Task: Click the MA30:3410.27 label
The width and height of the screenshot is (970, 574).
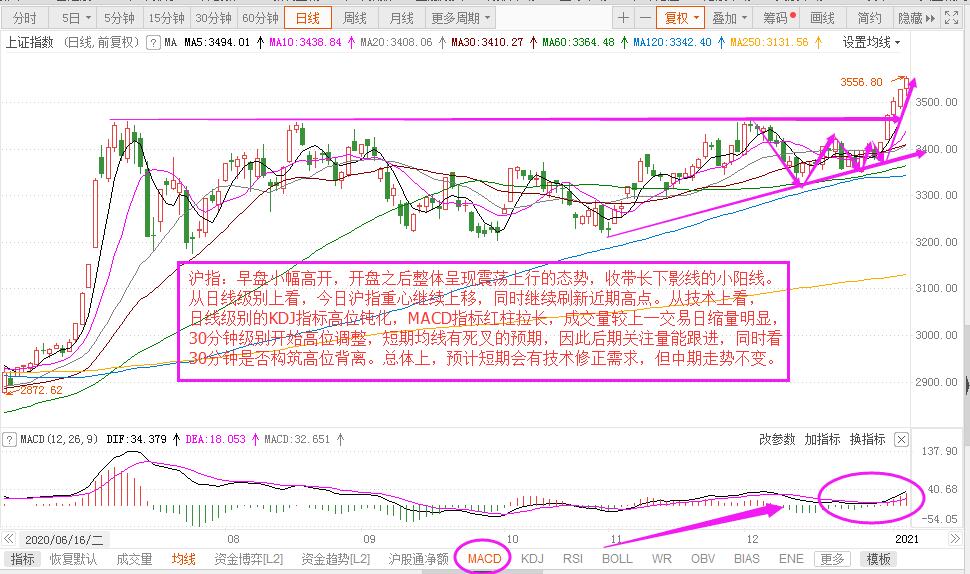Action: pos(487,43)
